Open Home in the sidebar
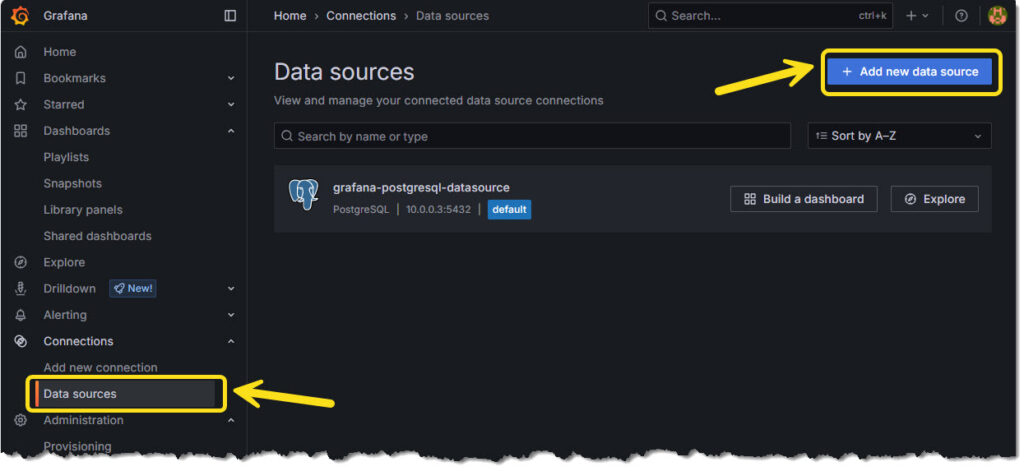Viewport: 1024px width, 471px height. click(59, 52)
